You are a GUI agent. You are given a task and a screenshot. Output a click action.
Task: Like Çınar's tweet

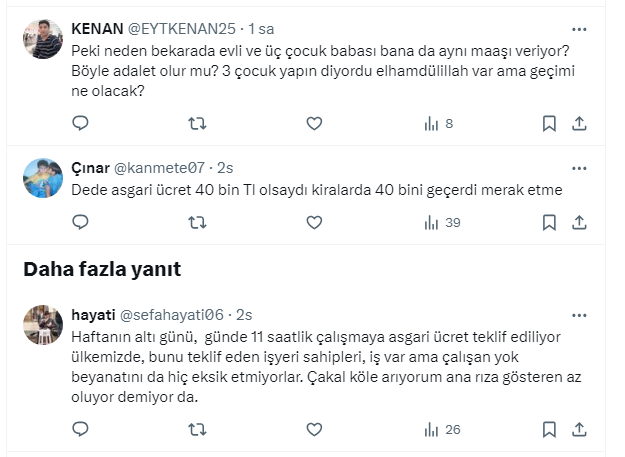click(314, 222)
